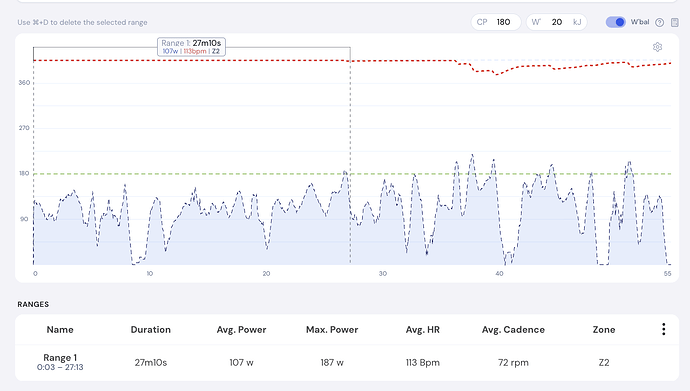Click the kJ unit label beside W'
Screen dimensions: 690x391
pyautogui.click(x=577, y=22)
